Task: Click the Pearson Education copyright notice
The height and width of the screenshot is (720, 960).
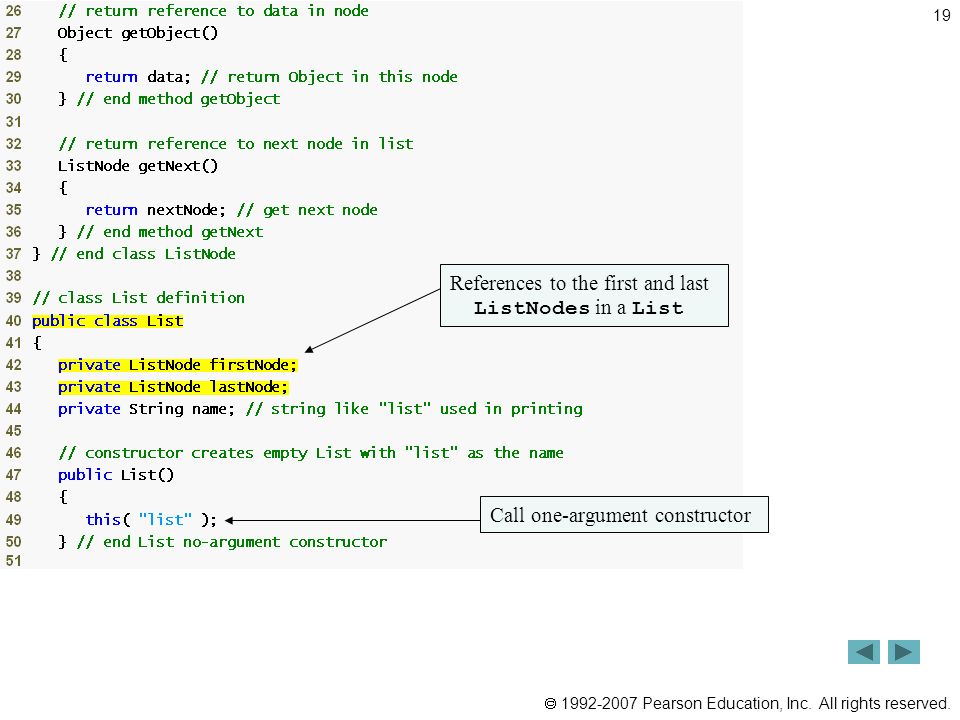Action: pyautogui.click(x=746, y=703)
